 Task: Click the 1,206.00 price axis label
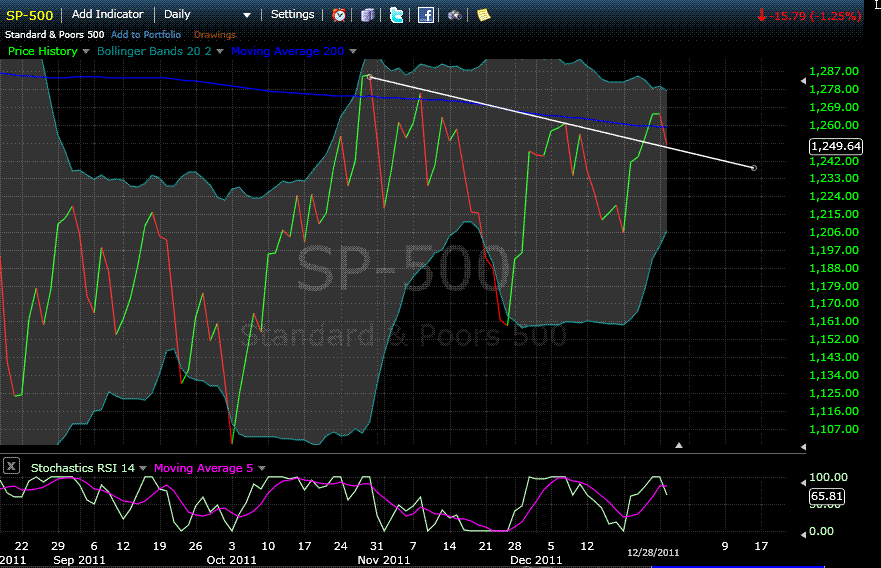click(834, 232)
